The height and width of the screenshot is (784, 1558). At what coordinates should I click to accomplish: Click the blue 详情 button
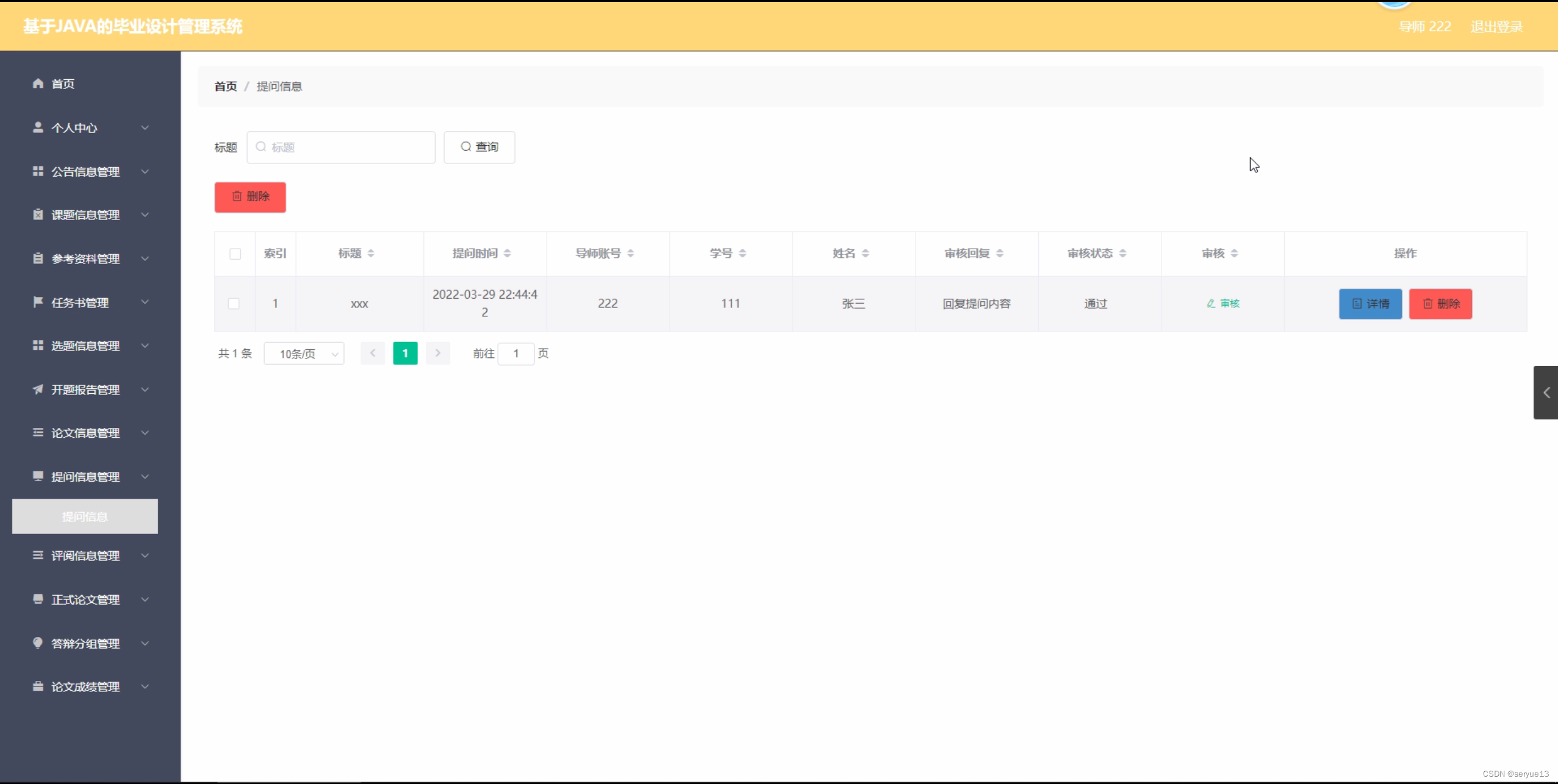(1370, 304)
